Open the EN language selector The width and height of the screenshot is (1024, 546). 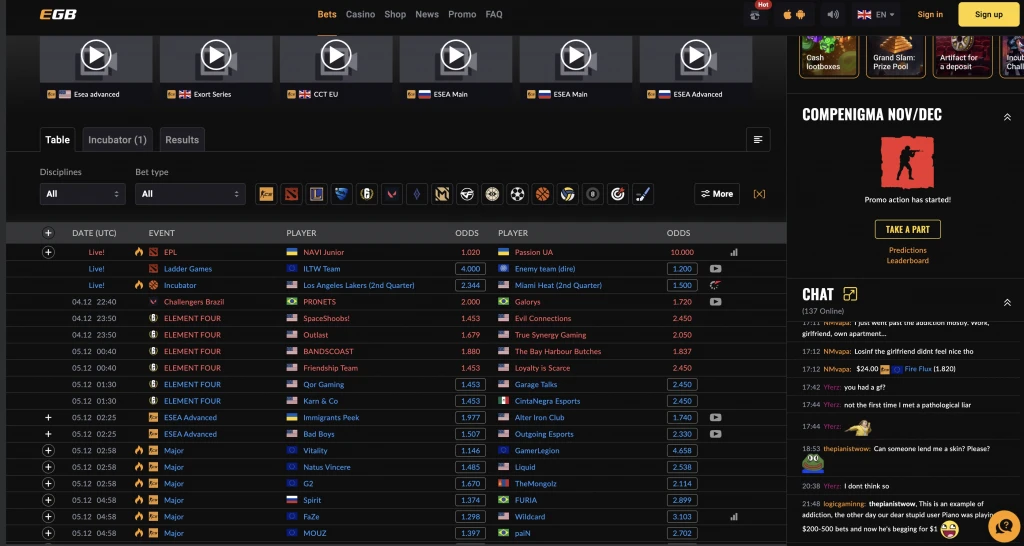[x=876, y=14]
